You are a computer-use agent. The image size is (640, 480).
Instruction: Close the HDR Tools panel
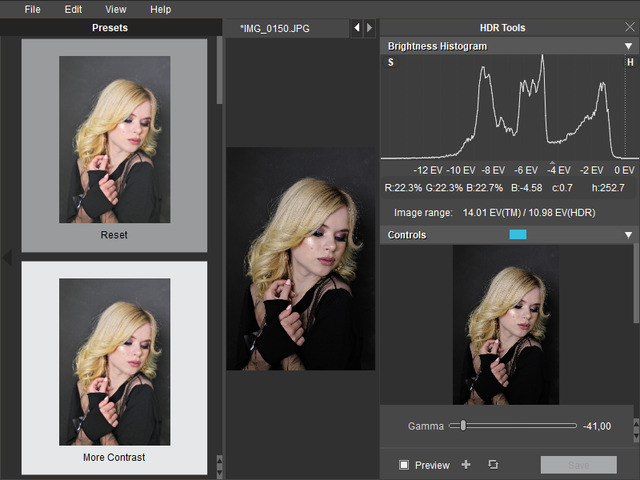tap(628, 28)
